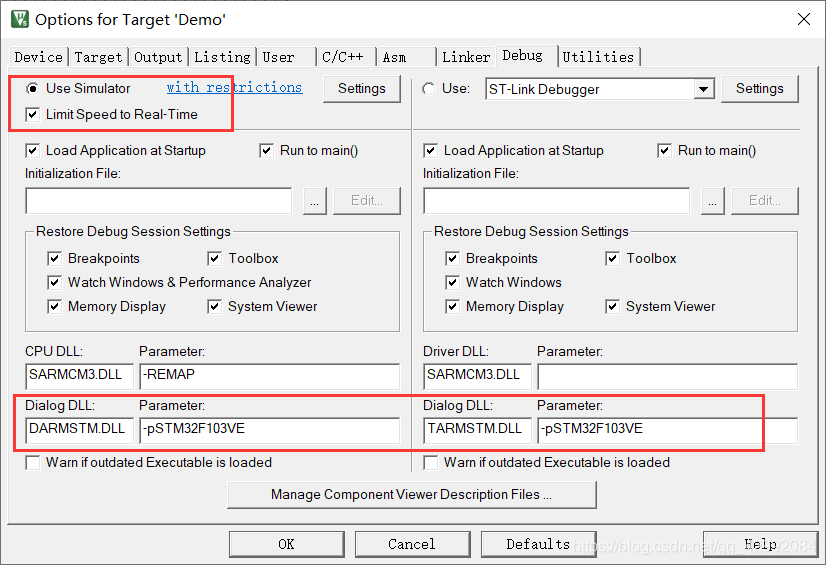Switch to the Linker tab
Screen dimensions: 826x565
pyautogui.click(x=466, y=57)
